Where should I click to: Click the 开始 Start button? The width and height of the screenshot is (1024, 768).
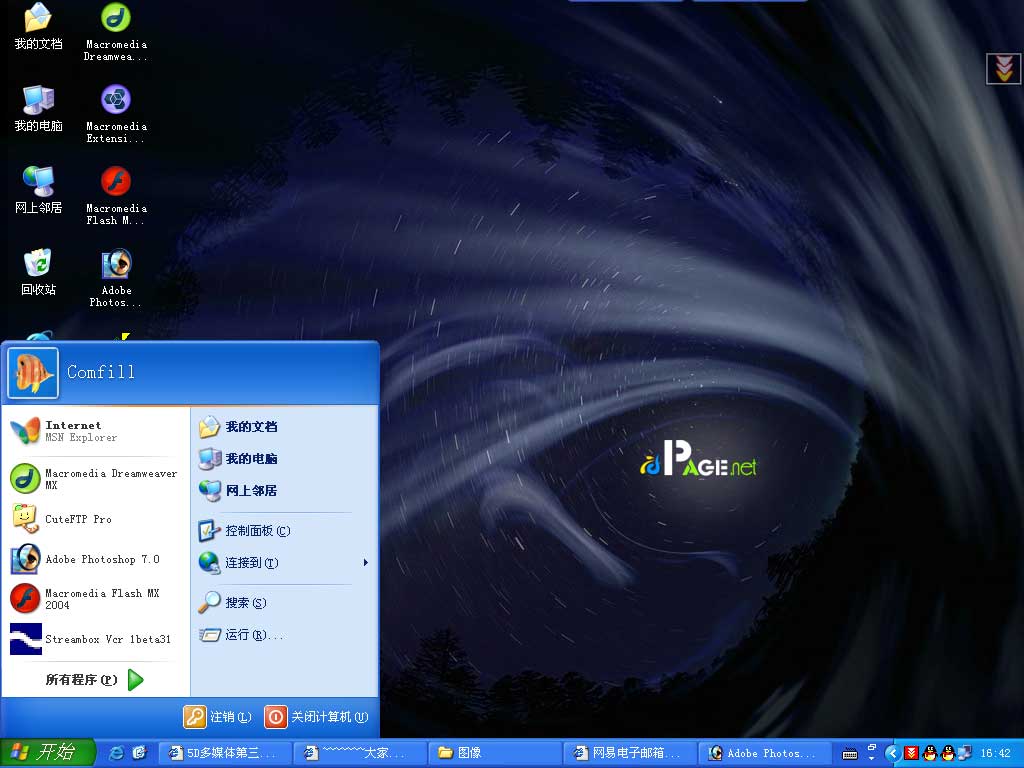tap(47, 752)
